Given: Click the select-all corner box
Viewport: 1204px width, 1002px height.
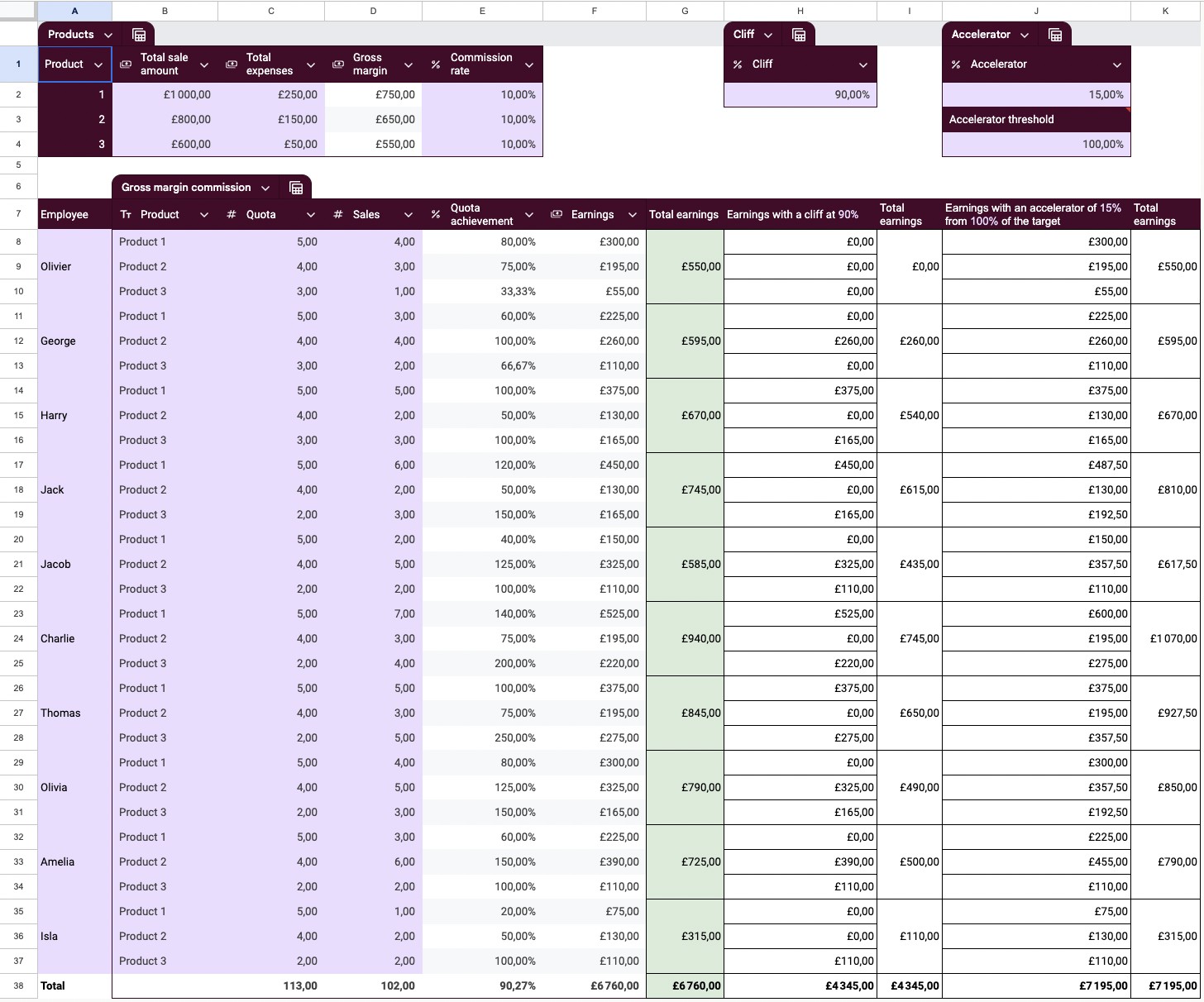Looking at the screenshot, I should click(x=18, y=11).
